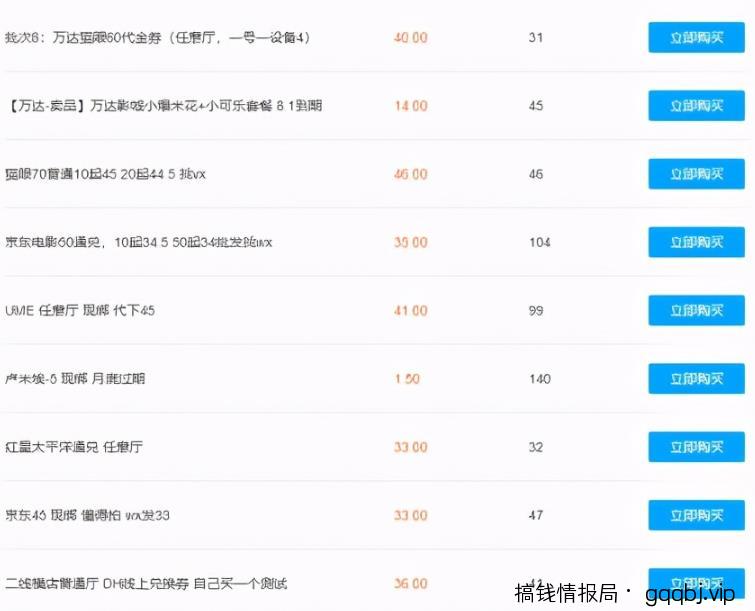This screenshot has height=611, width=755.
Task: Click the 33.00 price in the 京东46 row
Action: click(411, 516)
